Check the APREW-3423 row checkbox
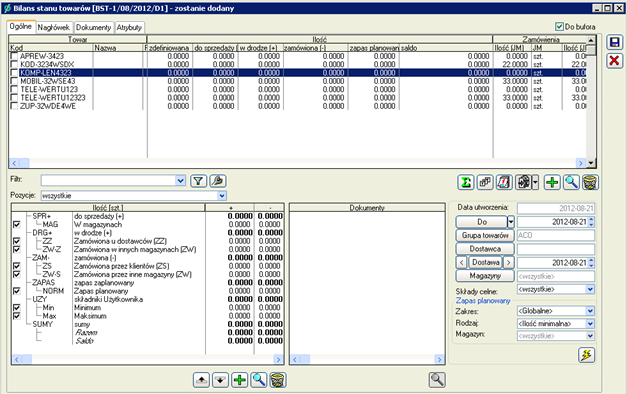Image resolution: width=627 pixels, height=394 pixels. (x=14, y=56)
